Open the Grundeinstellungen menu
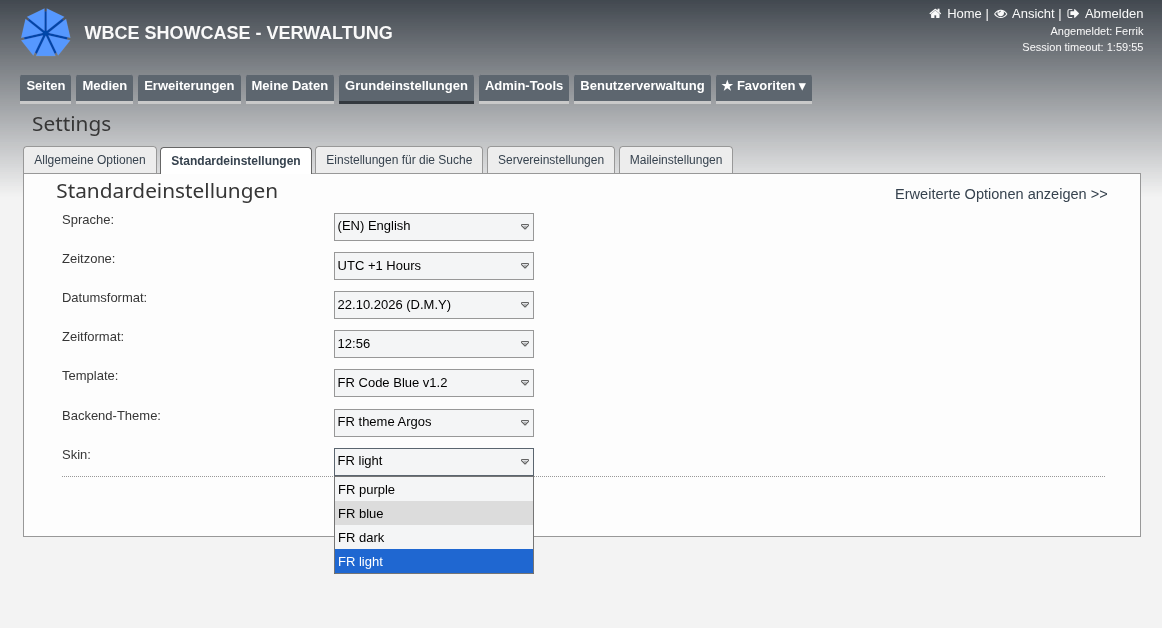1162x628 pixels. tap(406, 87)
